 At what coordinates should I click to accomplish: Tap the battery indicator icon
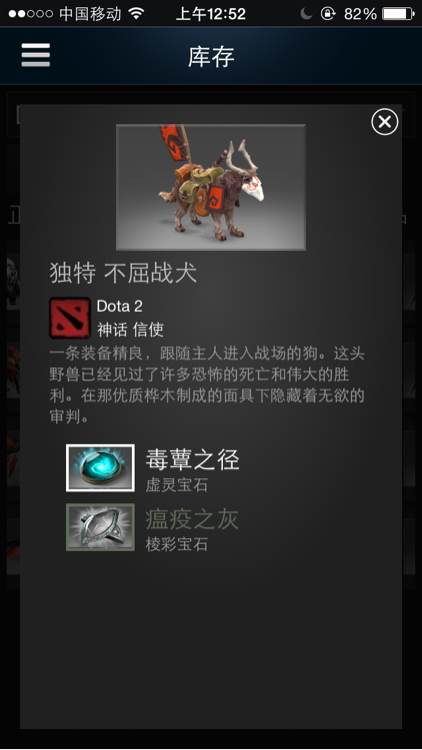click(399, 13)
